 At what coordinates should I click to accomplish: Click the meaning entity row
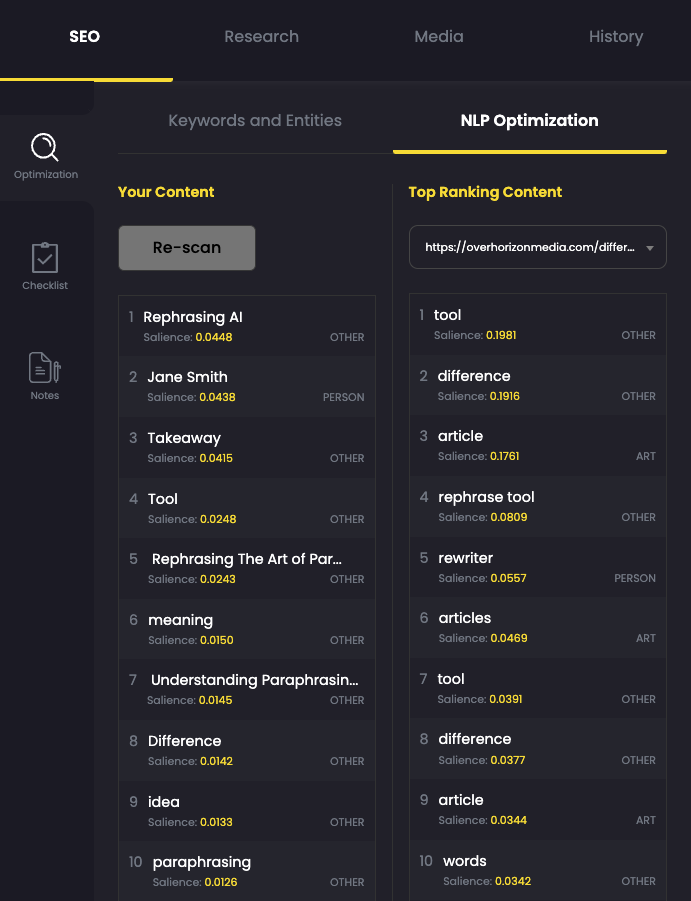pos(247,629)
